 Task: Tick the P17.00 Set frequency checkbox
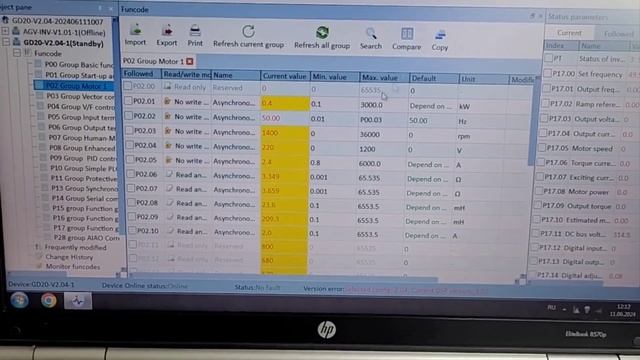coord(547,73)
